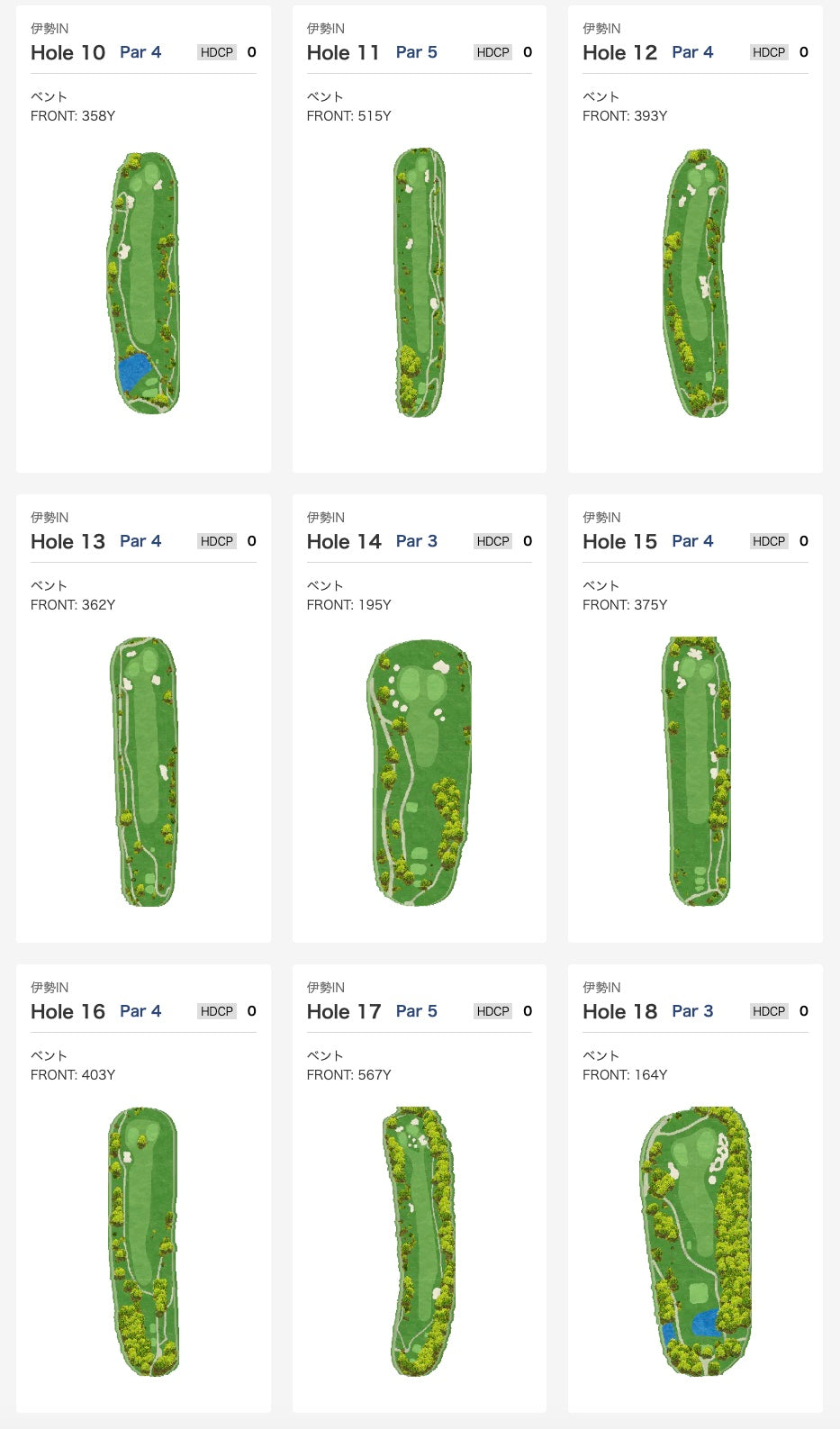Click the FRONT: 393Y distance on Hole 12

625,115
